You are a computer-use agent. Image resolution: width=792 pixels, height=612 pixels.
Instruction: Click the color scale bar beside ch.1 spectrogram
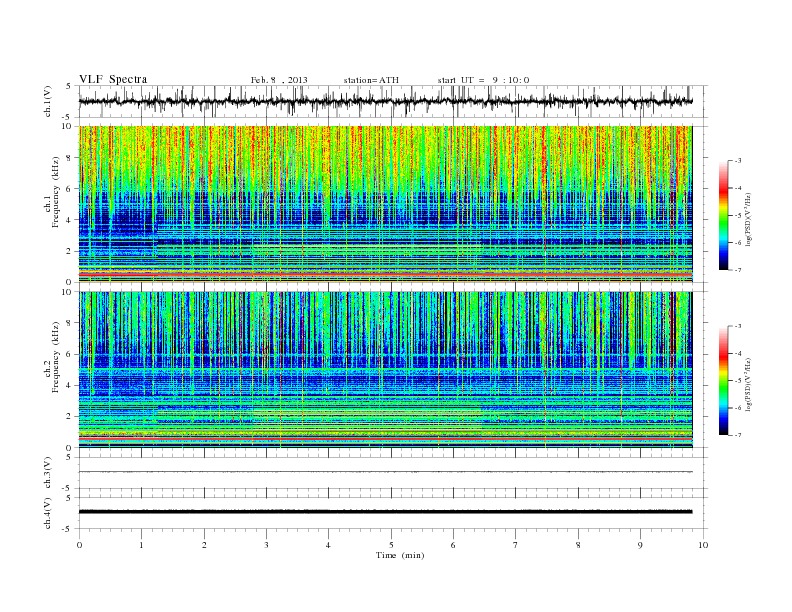[724, 216]
